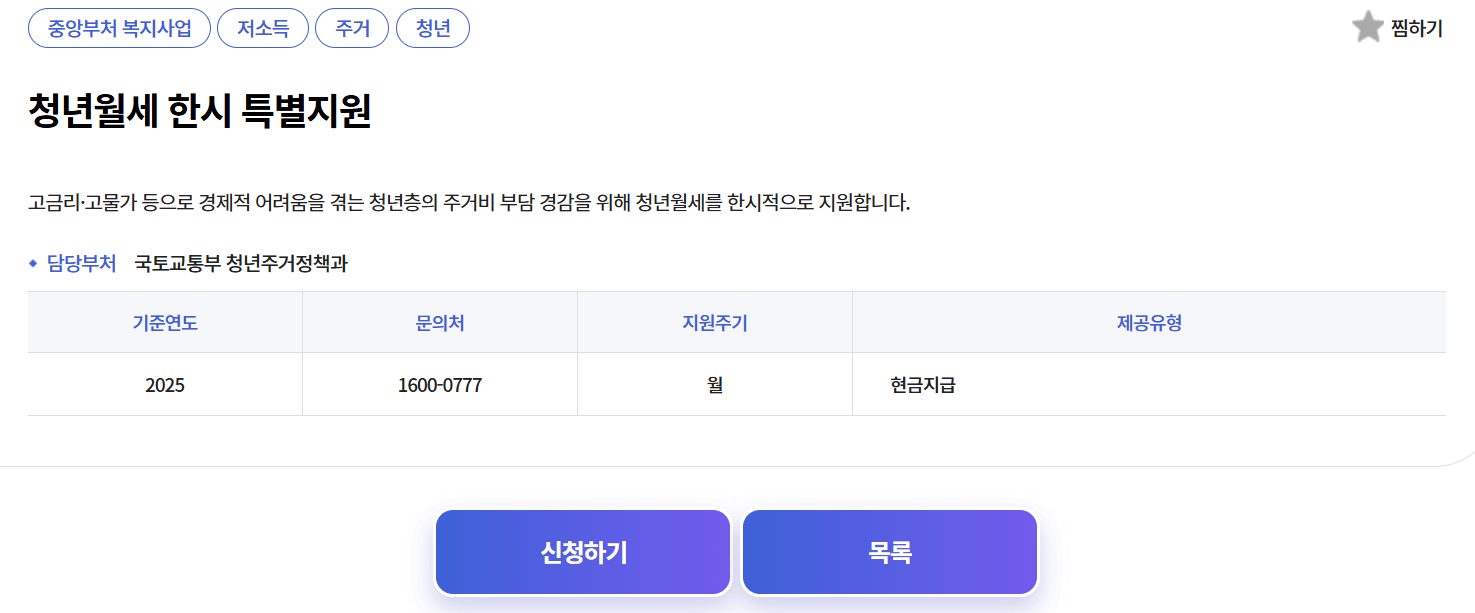Click the 기준연도 column header
Viewport: 1475px width, 613px height.
tap(164, 320)
